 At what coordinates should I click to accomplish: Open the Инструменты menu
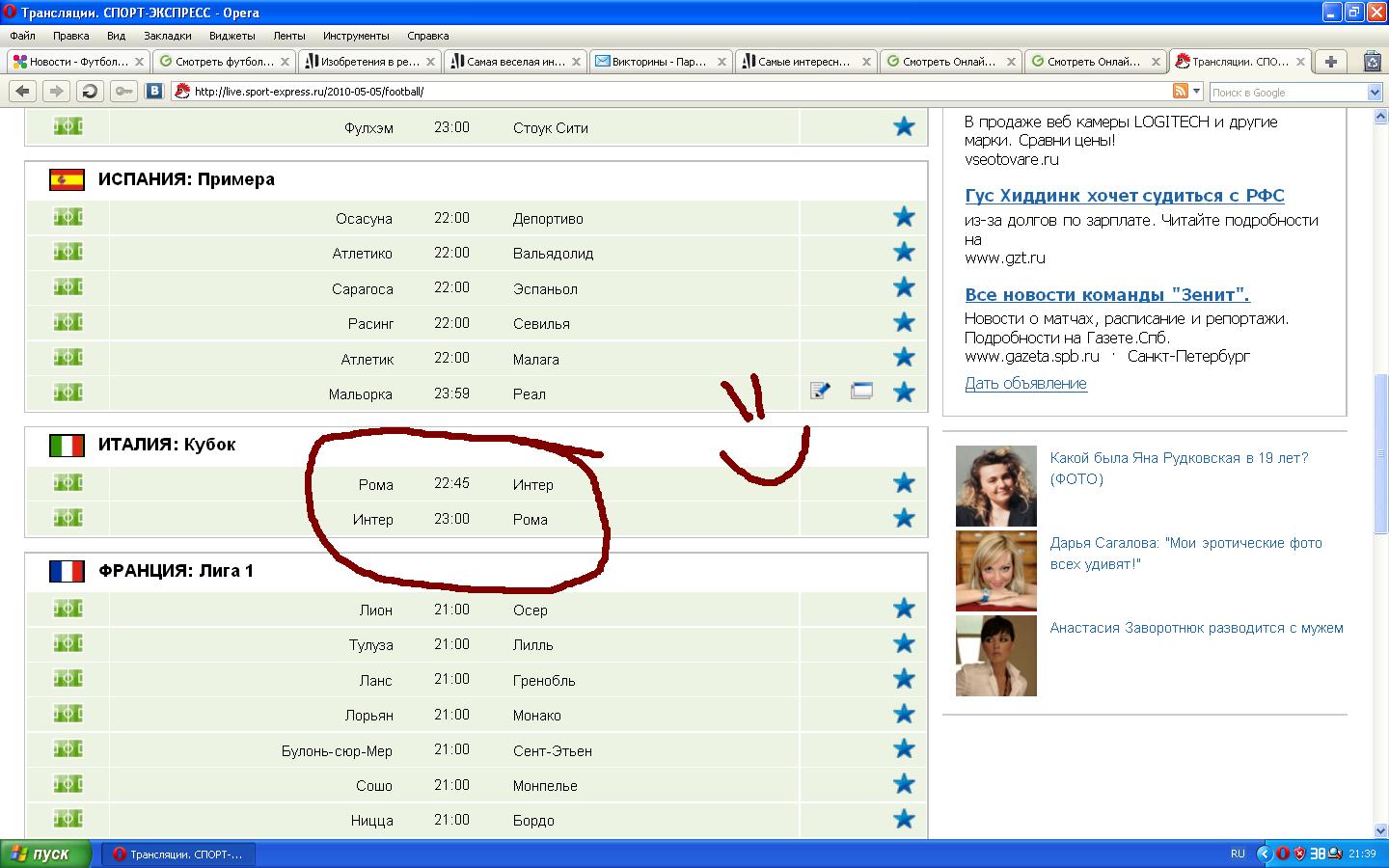point(356,36)
